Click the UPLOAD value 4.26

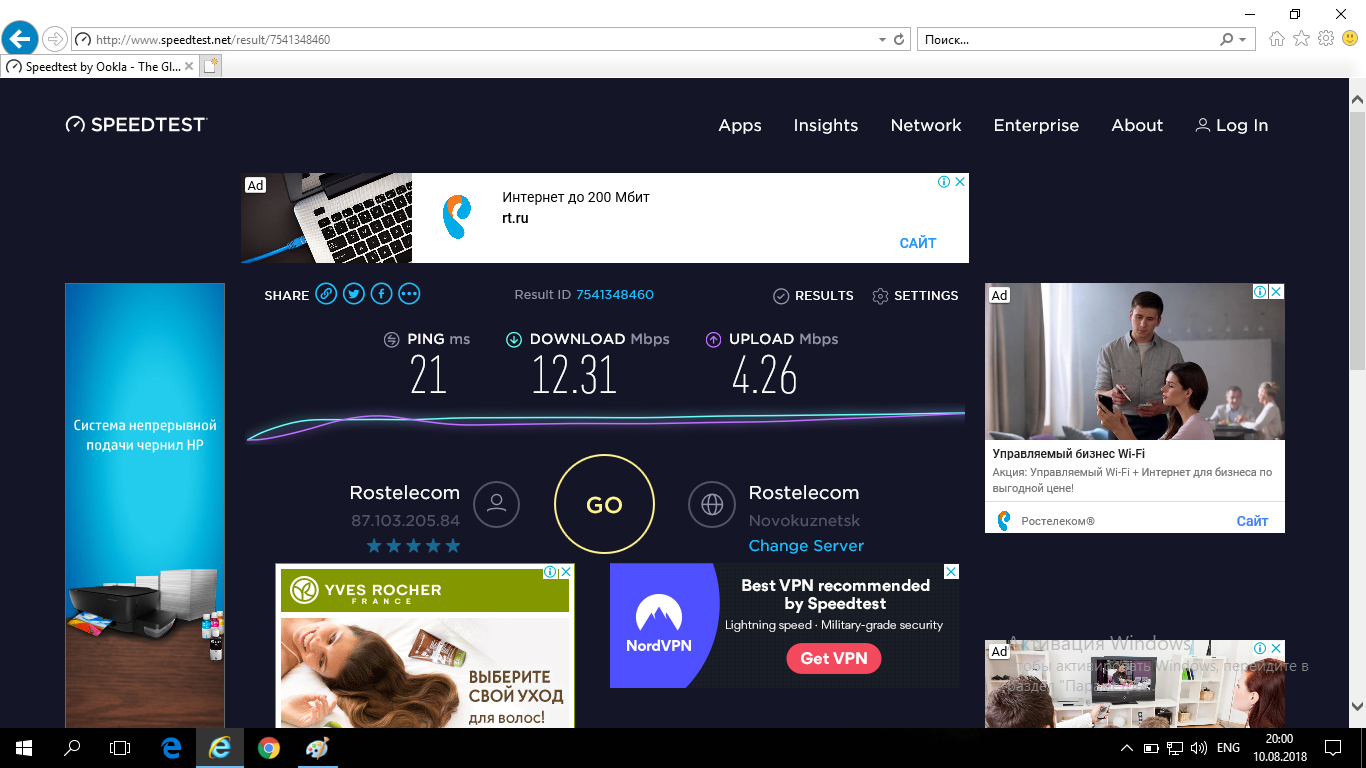764,376
